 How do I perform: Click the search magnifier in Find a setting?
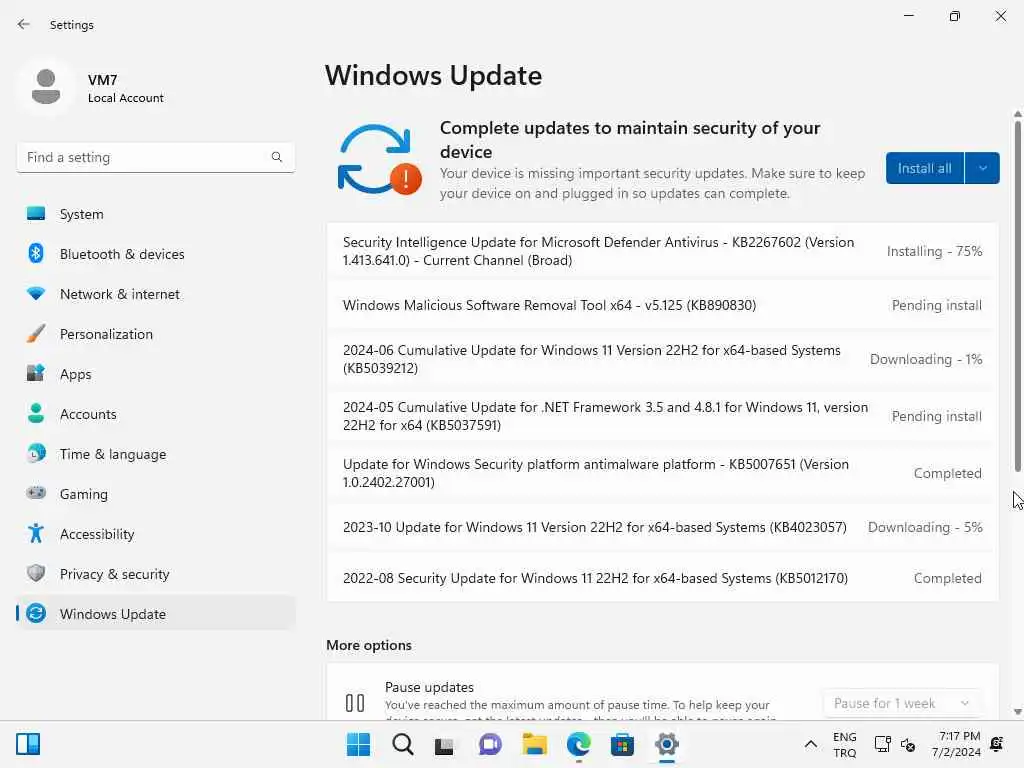pyautogui.click(x=277, y=157)
